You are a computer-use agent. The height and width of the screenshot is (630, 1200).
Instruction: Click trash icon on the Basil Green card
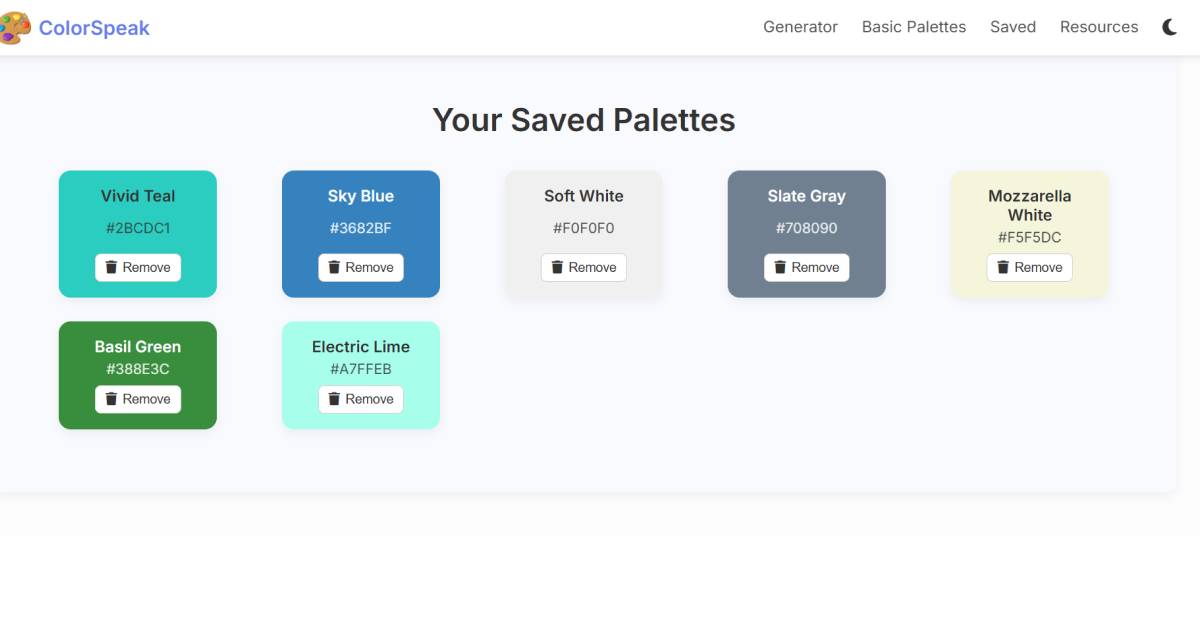coord(112,399)
